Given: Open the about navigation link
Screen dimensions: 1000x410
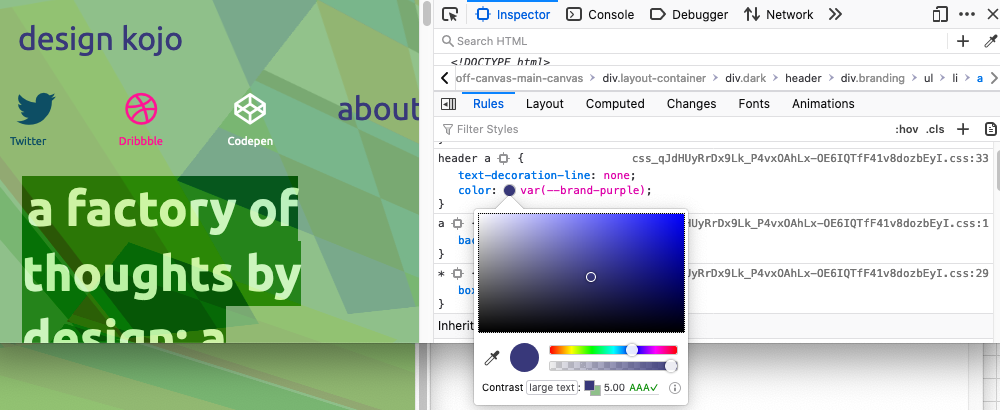Looking at the screenshot, I should [378, 110].
